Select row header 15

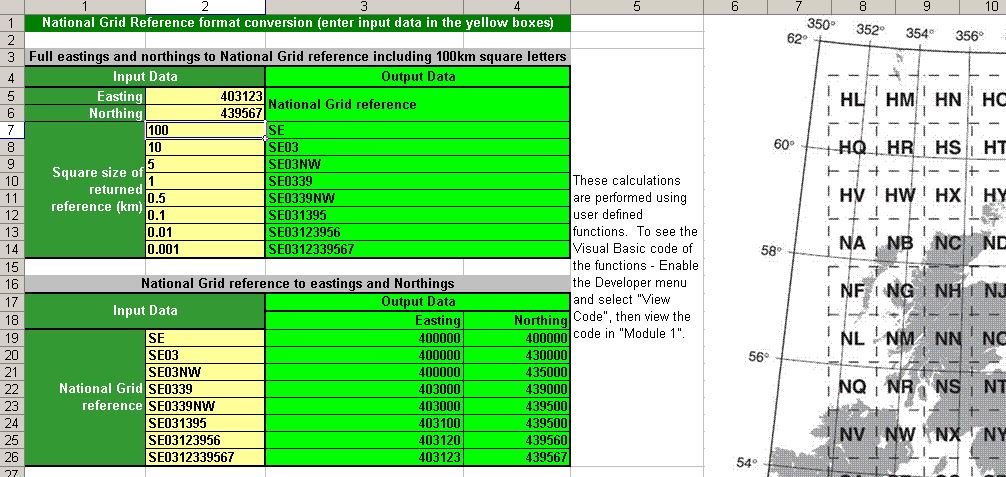pos(12,266)
